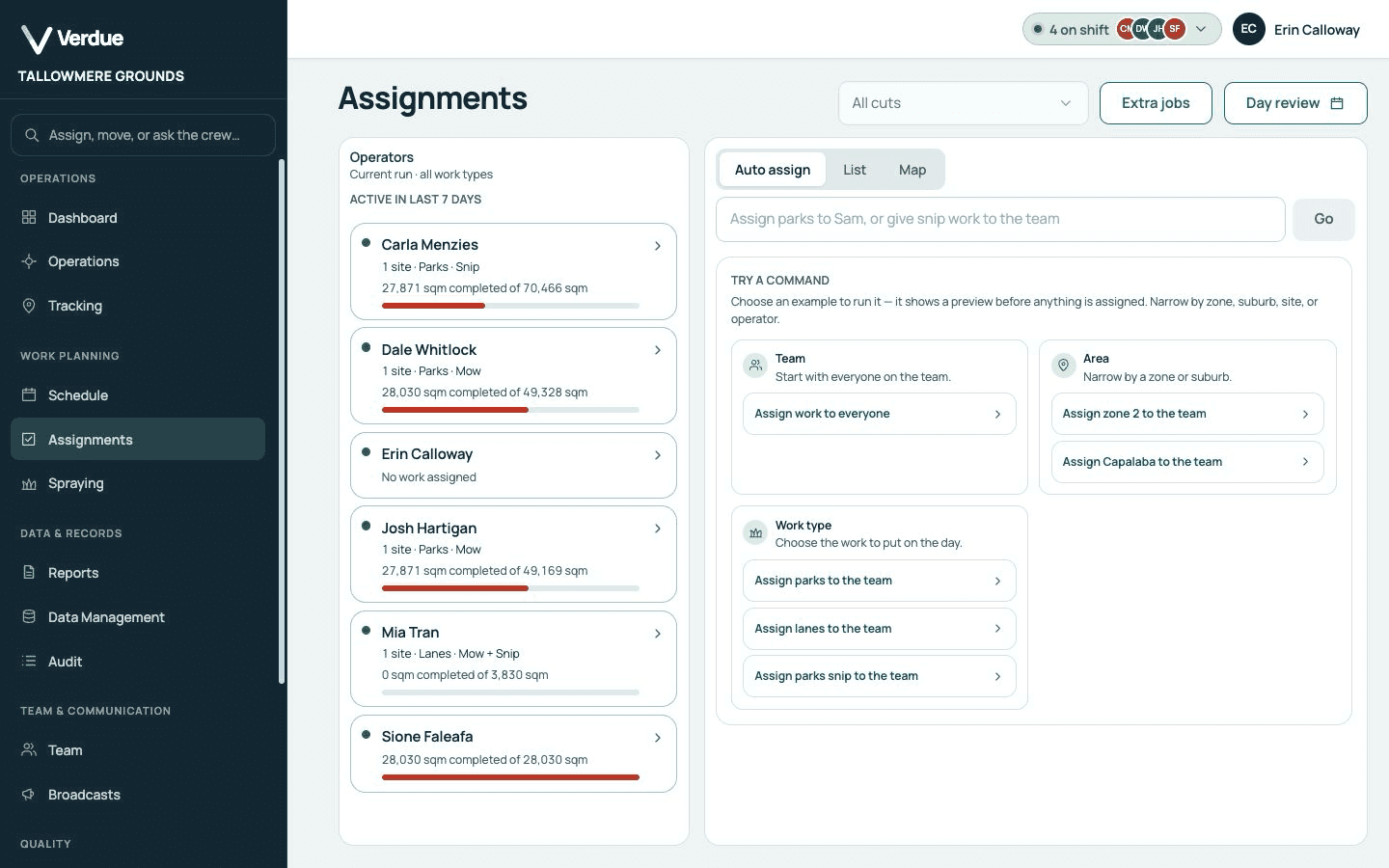This screenshot has height=868, width=1389.
Task: Run Assign lanes to the team
Action: coord(879,629)
